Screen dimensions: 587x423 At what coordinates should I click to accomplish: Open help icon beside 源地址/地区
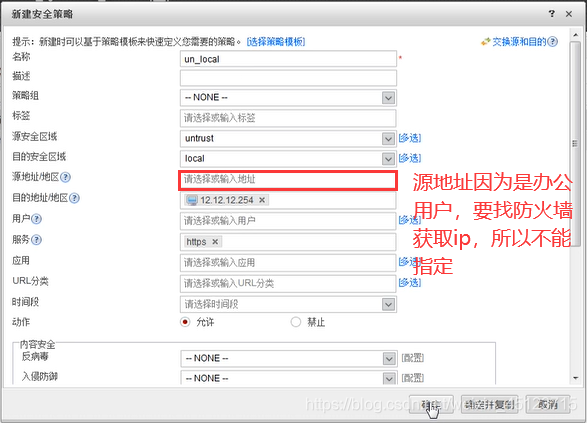66,177
